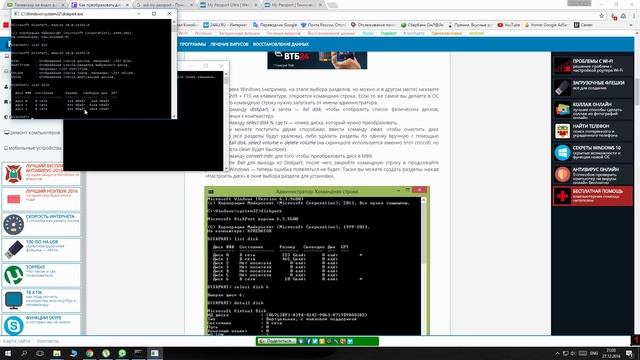Click the diskpart console scrollbar
This screenshot has width=640, height=360.
[x=174, y=69]
